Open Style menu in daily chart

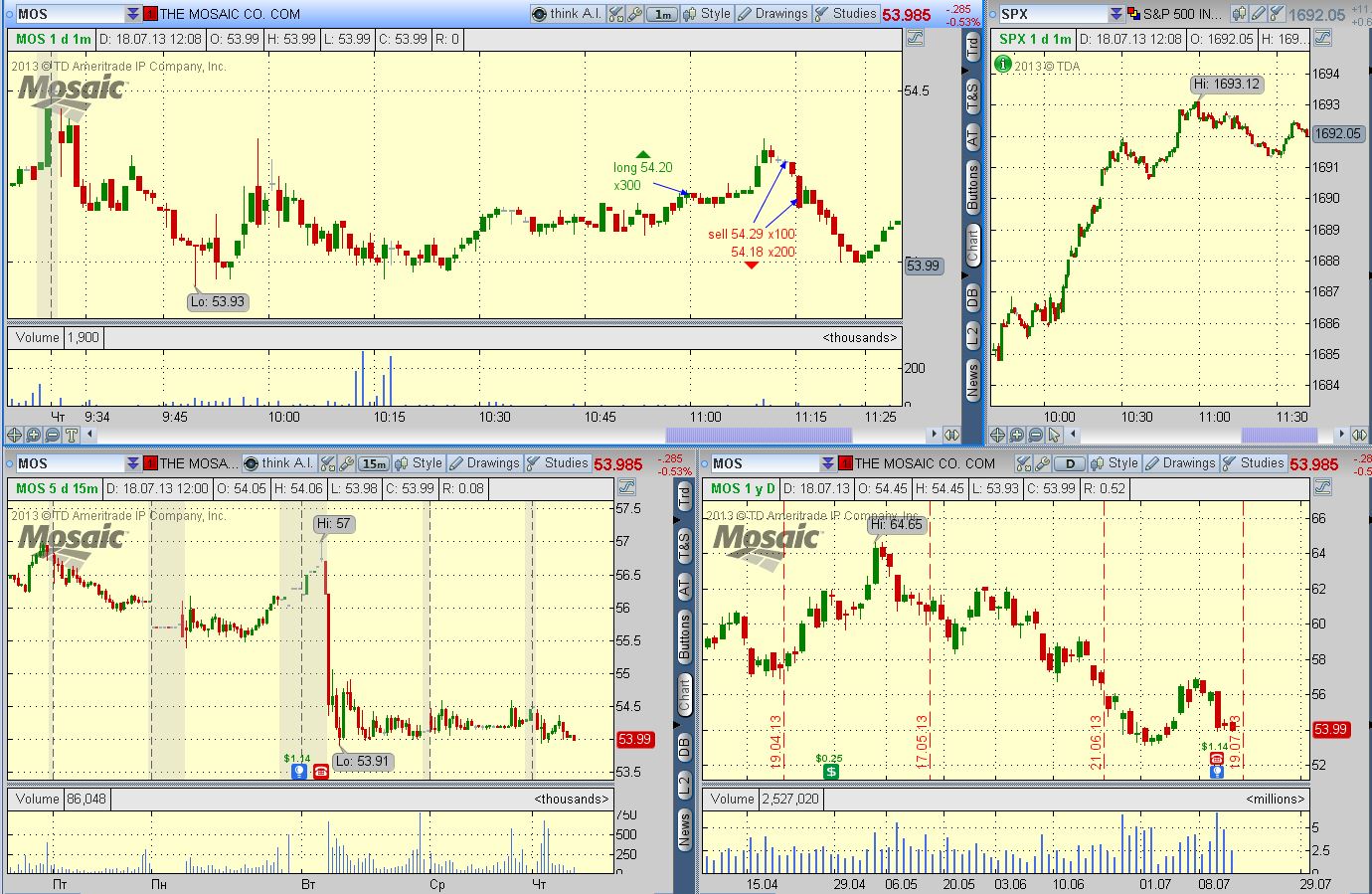click(x=1115, y=463)
